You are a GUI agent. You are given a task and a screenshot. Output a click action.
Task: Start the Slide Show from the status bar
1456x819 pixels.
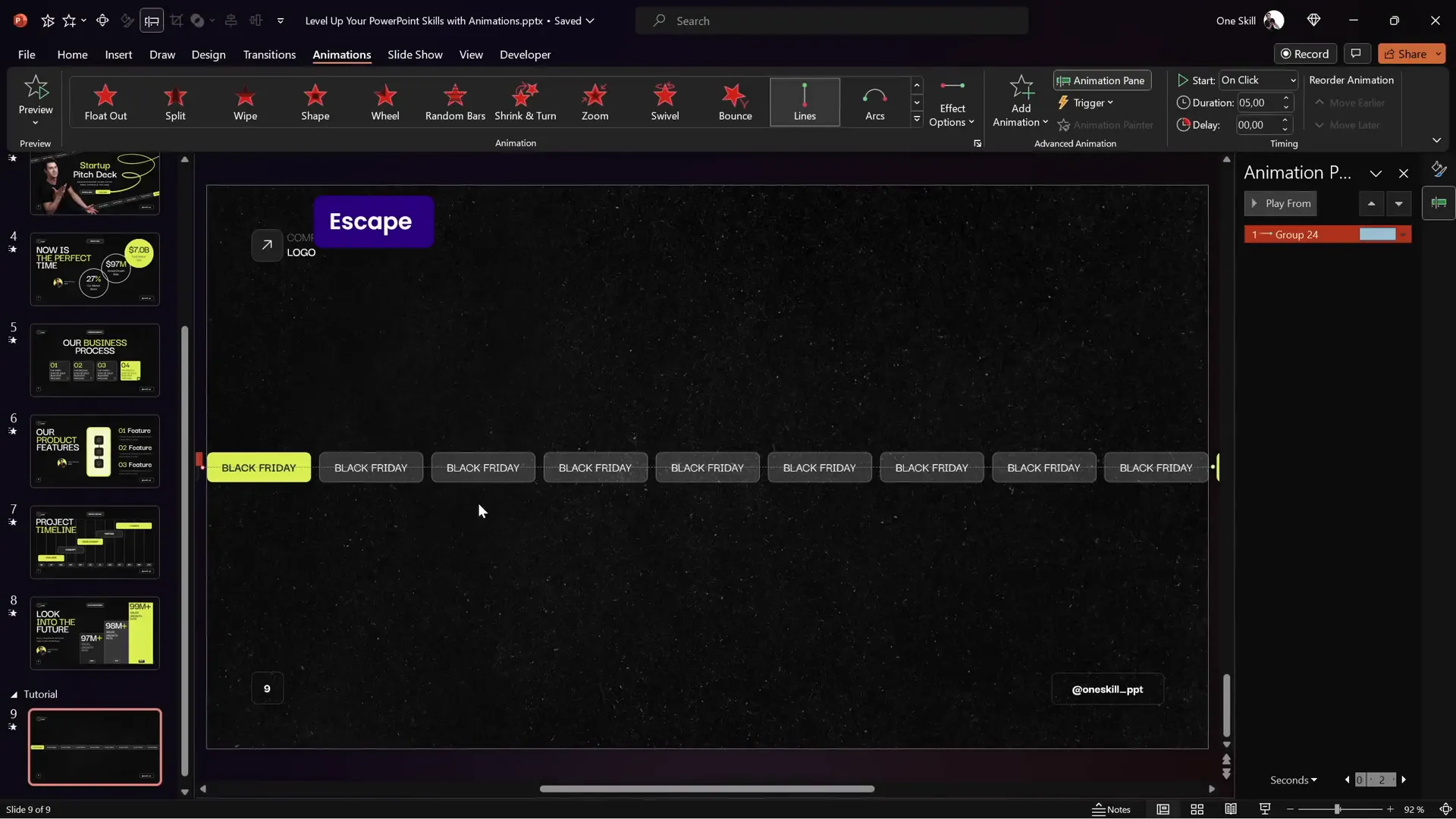click(x=1263, y=809)
